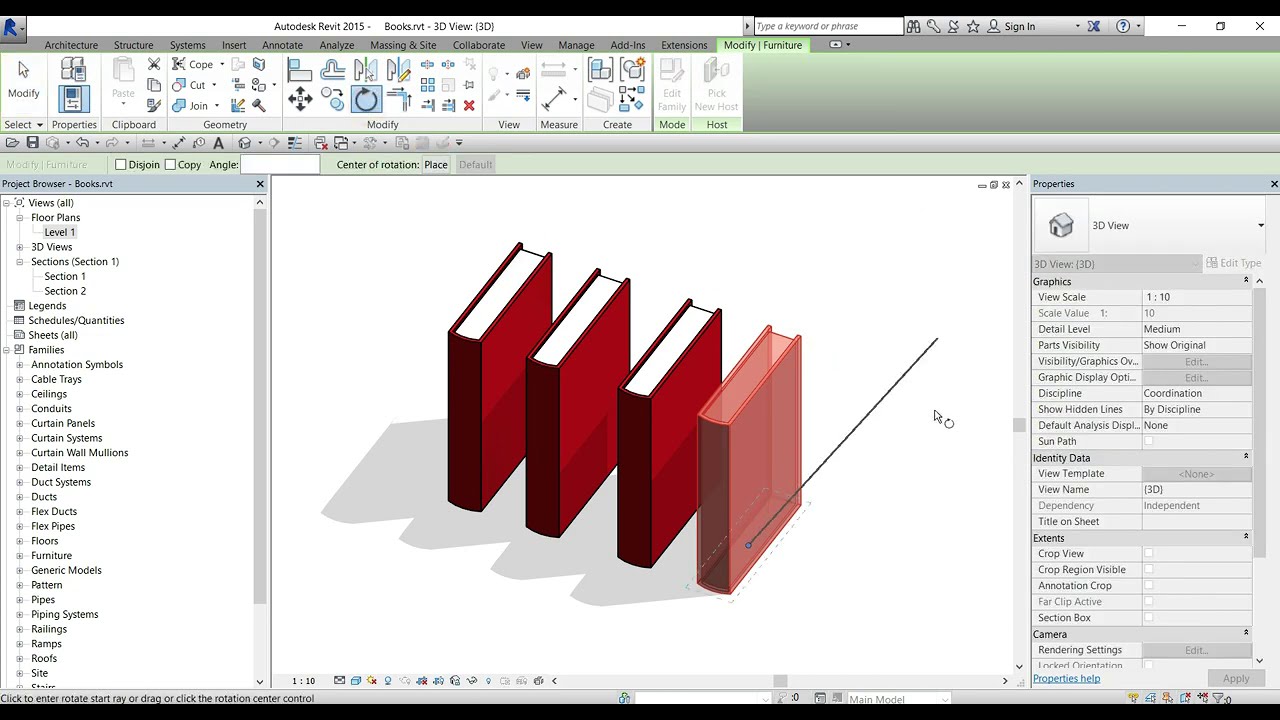This screenshot has height=720, width=1280.
Task: Open the Select panel dropdown
Action: (23, 125)
